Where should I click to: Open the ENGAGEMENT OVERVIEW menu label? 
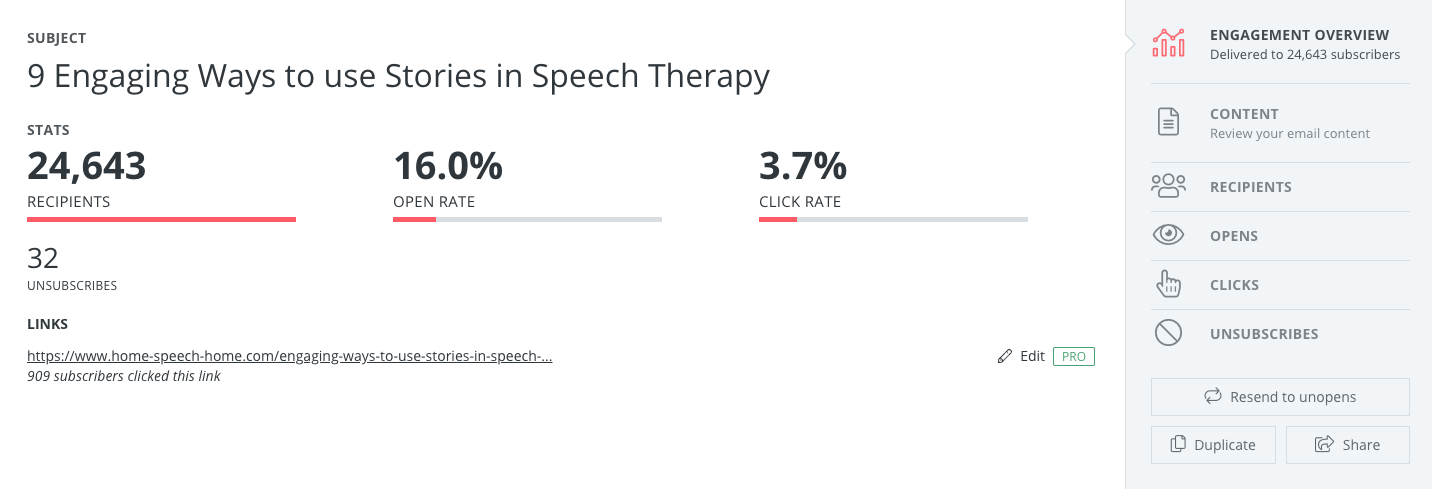click(x=1299, y=35)
